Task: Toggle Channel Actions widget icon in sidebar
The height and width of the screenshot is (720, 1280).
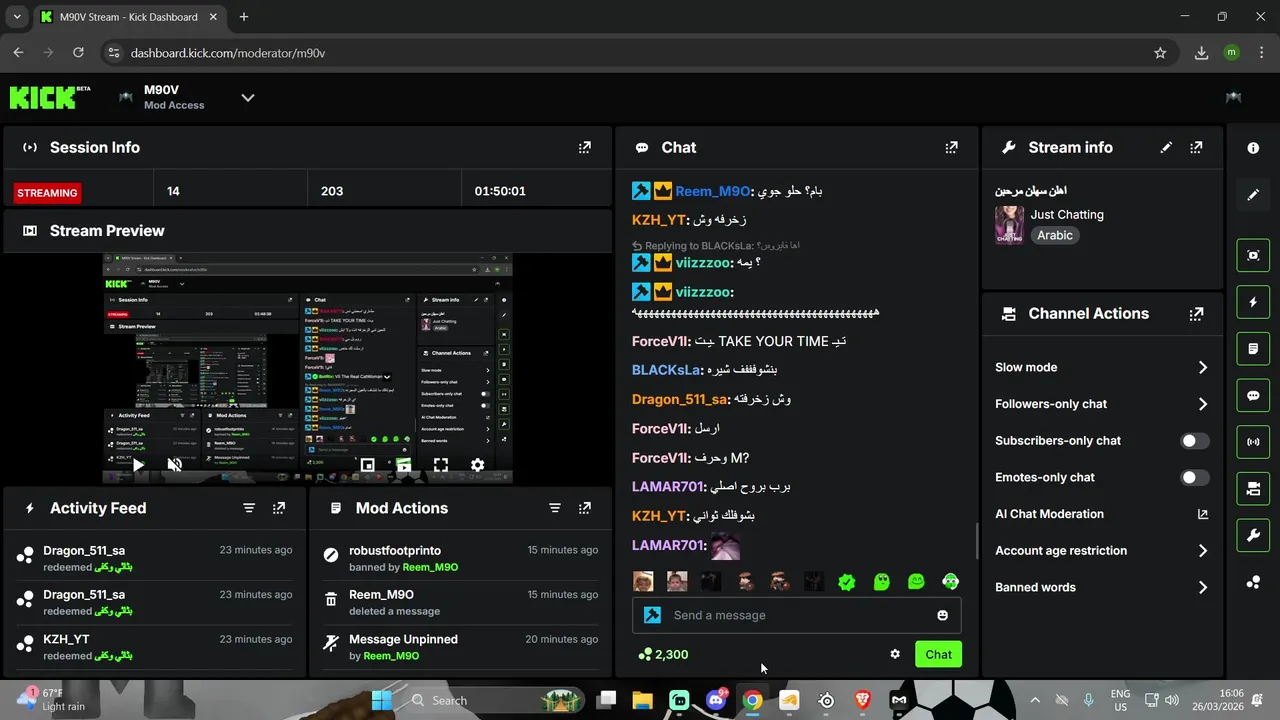Action: 1253,489
